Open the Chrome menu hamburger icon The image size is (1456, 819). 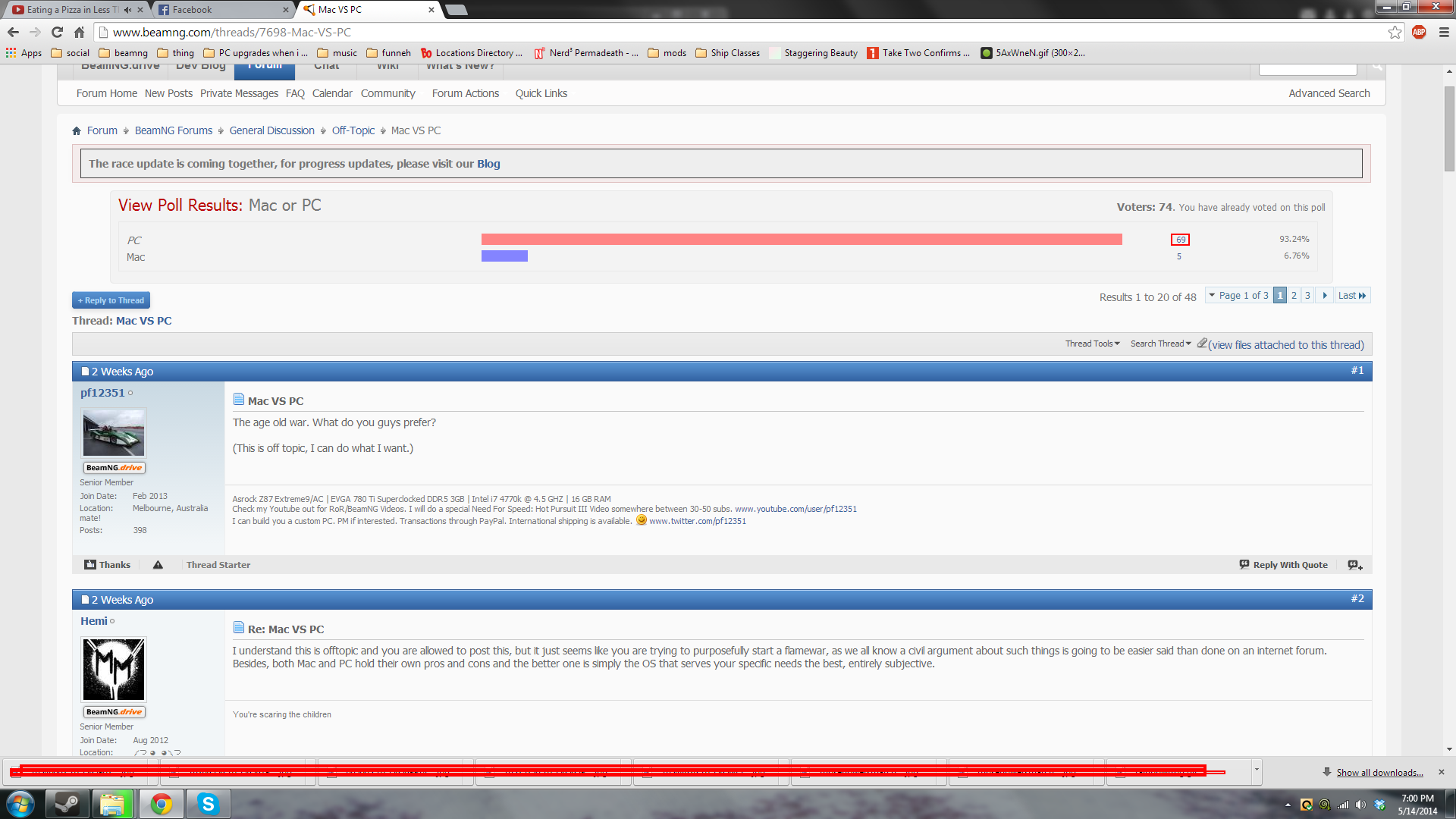(1444, 32)
